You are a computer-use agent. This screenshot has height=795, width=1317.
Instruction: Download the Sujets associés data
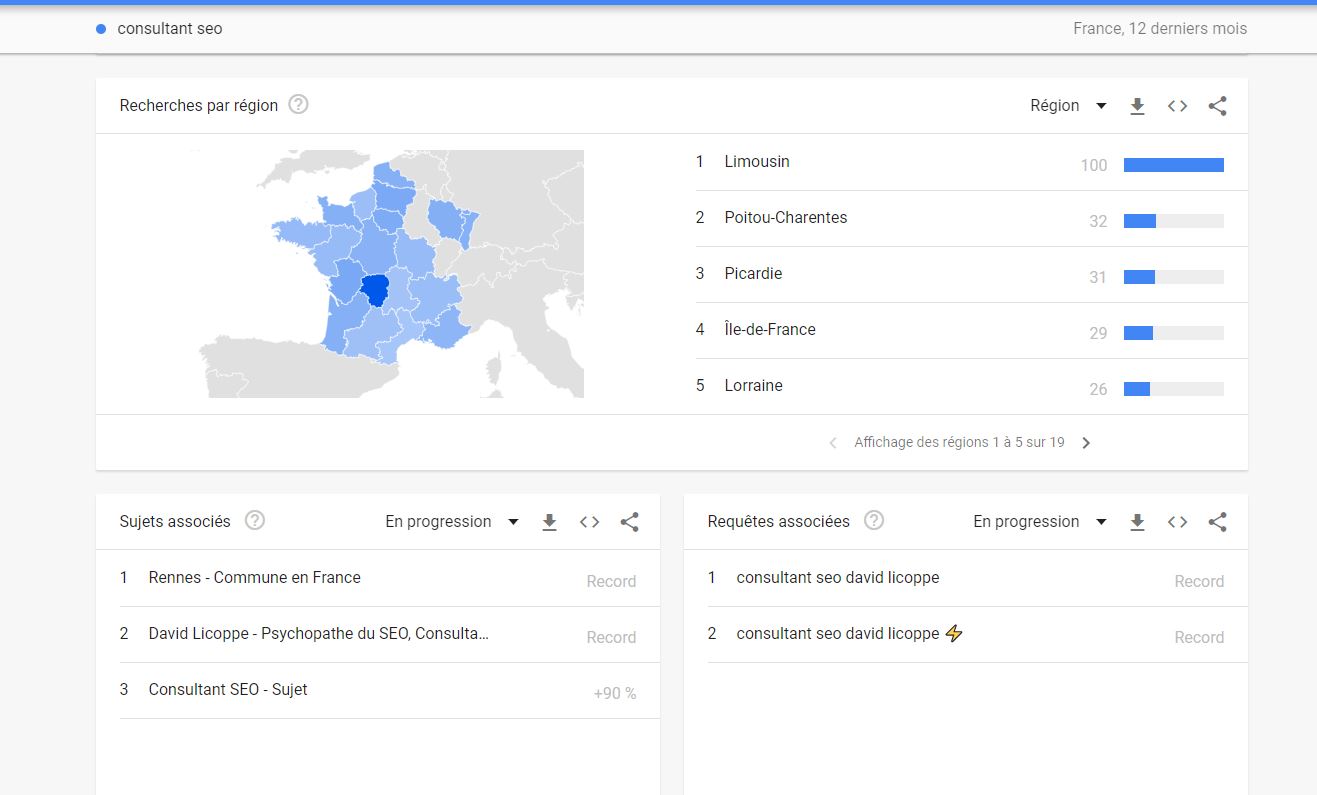[549, 522]
